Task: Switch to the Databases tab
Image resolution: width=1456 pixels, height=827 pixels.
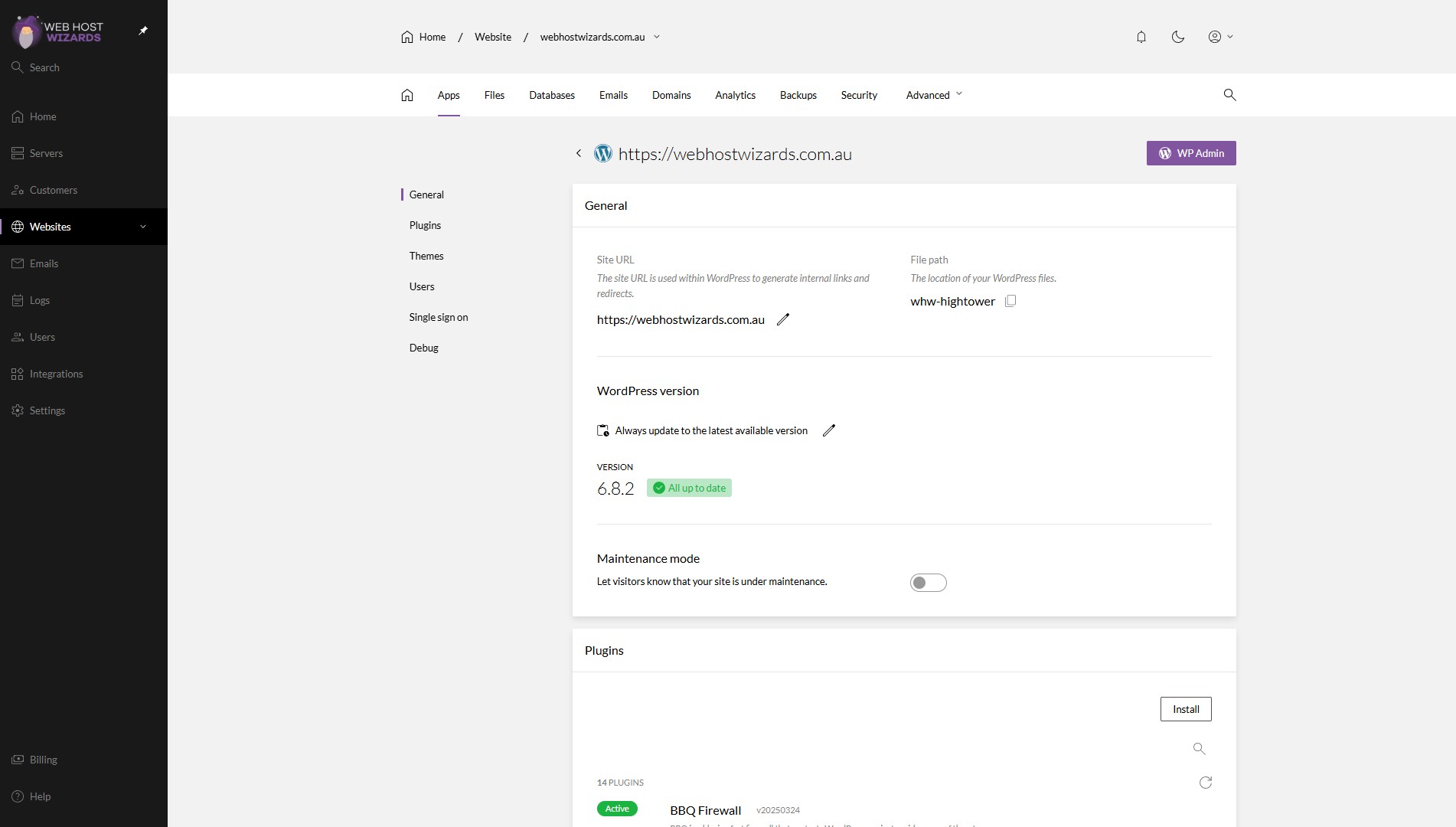Action: 551,95
